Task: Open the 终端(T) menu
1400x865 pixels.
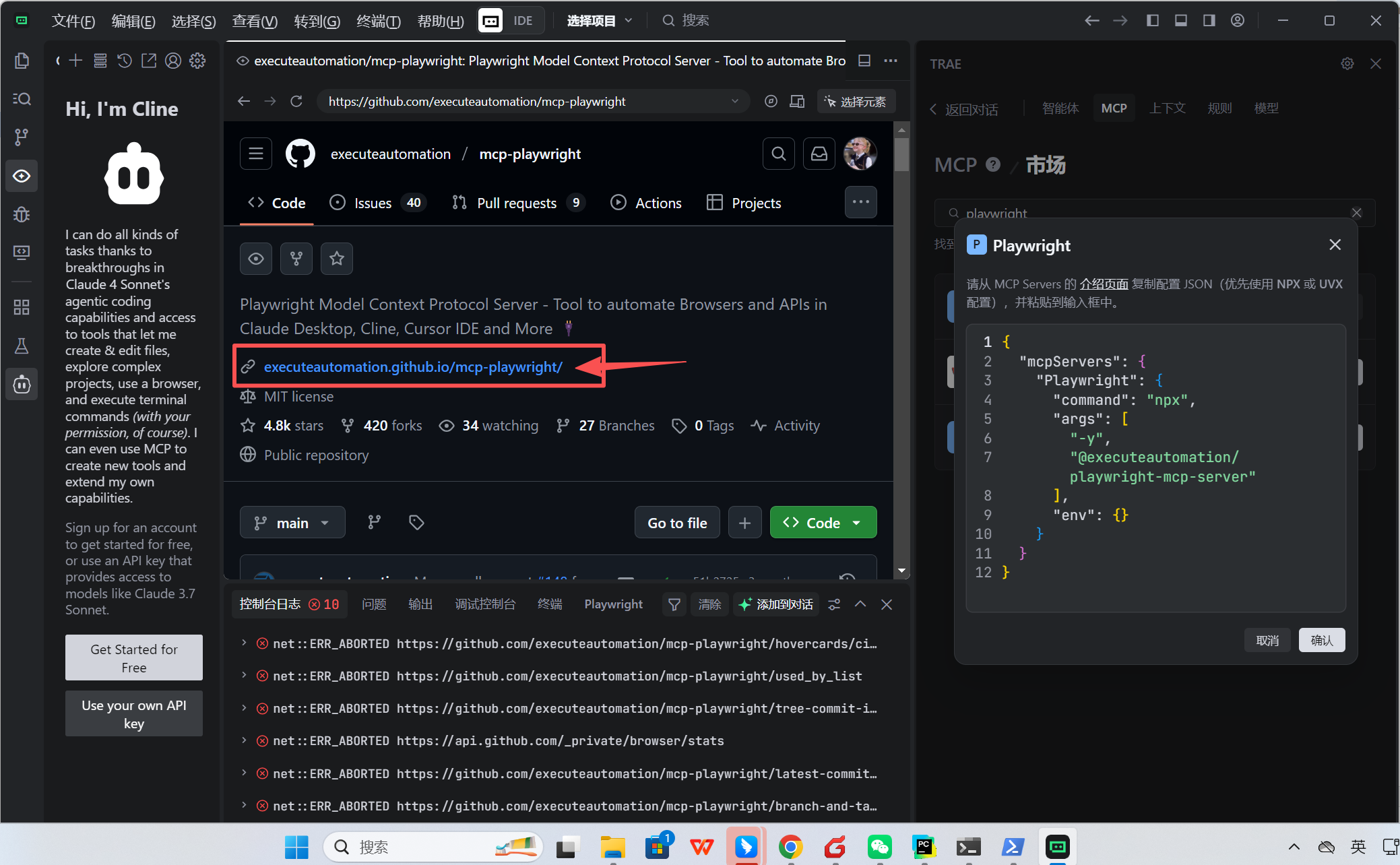Action: pos(379,21)
